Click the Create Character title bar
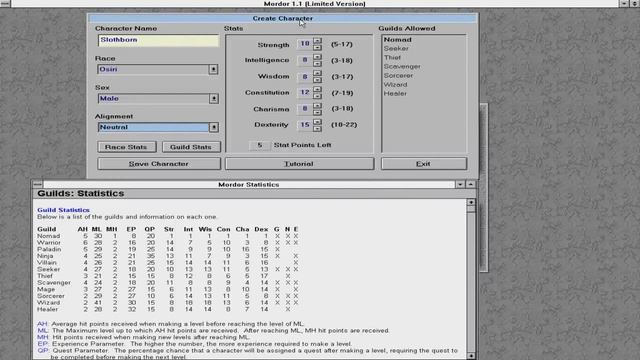This screenshot has width=640, height=360. [x=282, y=18]
